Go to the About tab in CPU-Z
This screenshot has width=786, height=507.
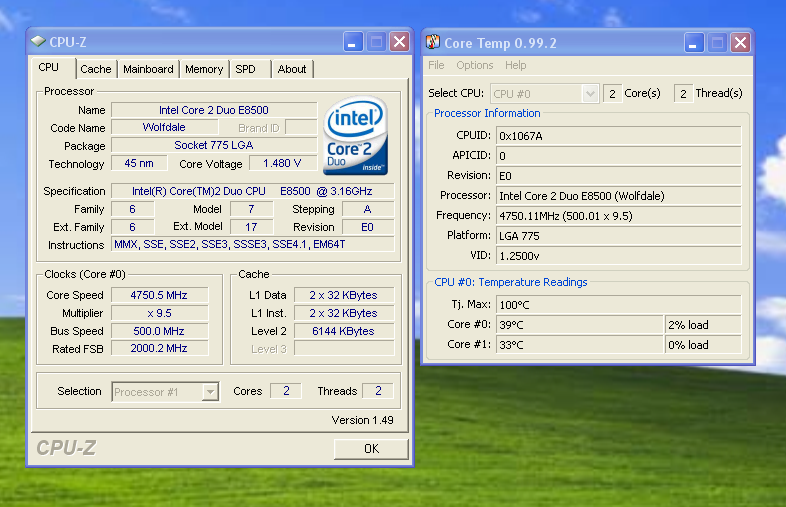coord(292,69)
